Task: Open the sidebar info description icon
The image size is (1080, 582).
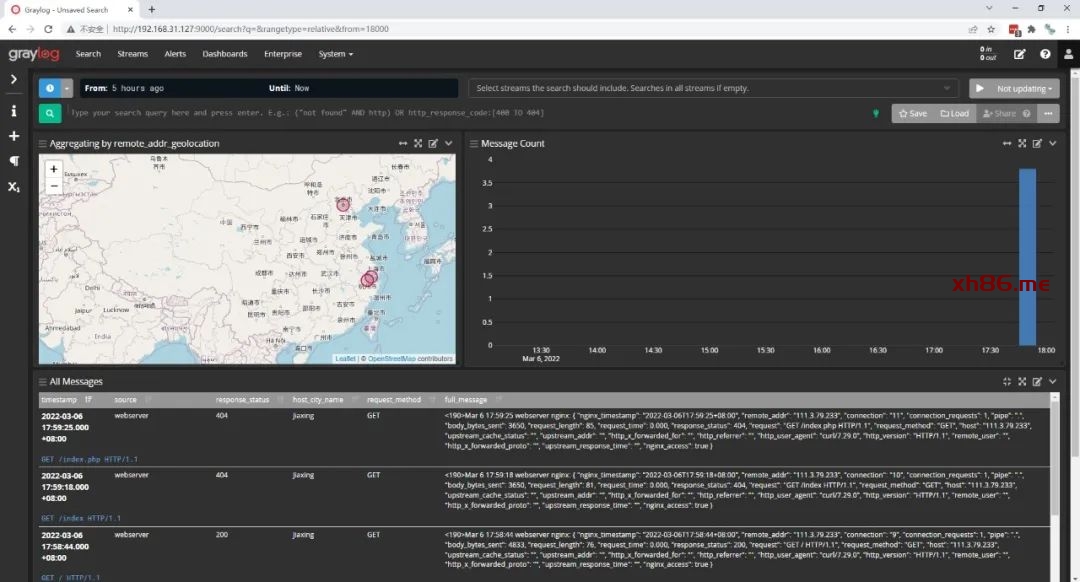Action: (14, 111)
